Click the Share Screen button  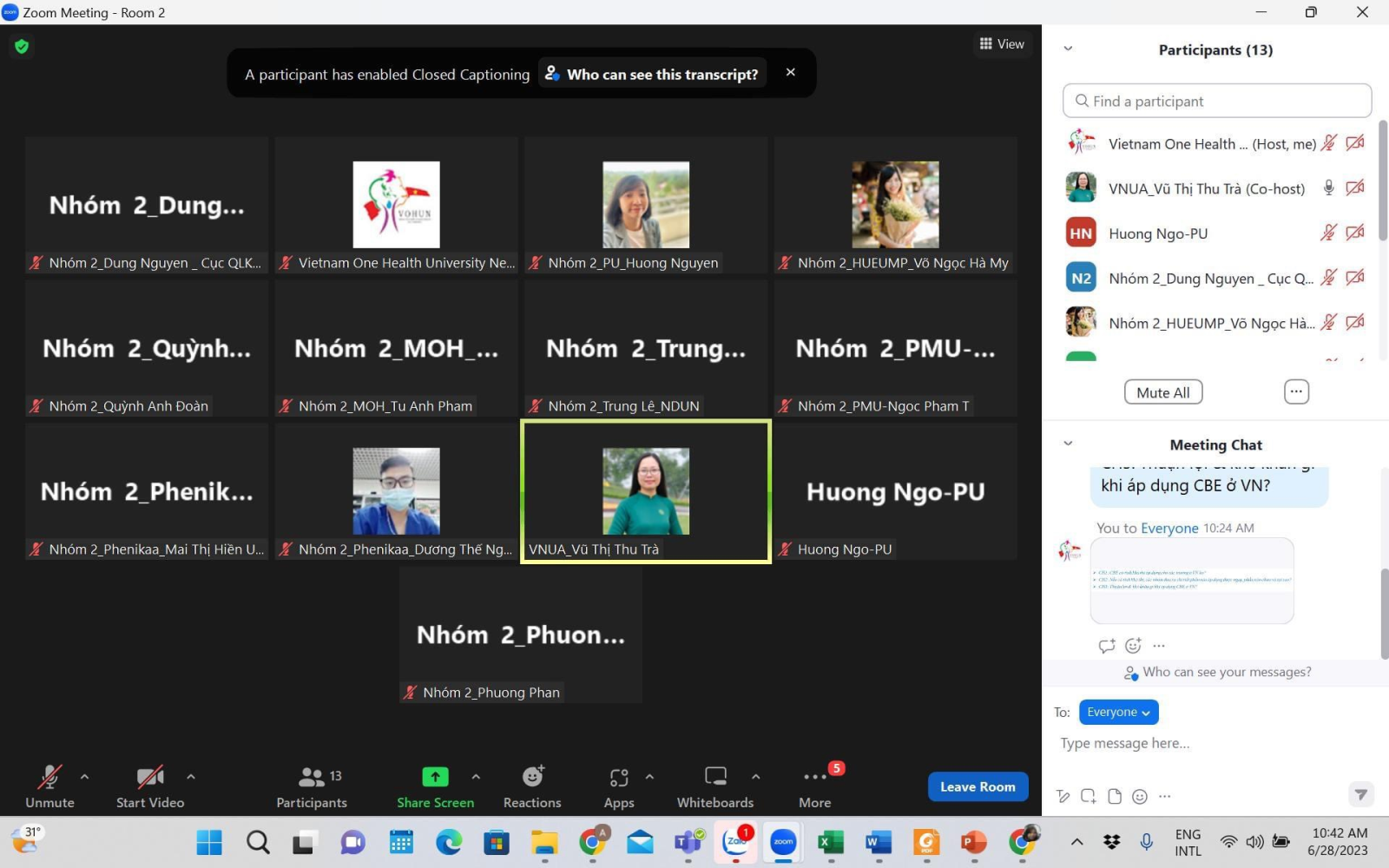(x=435, y=786)
